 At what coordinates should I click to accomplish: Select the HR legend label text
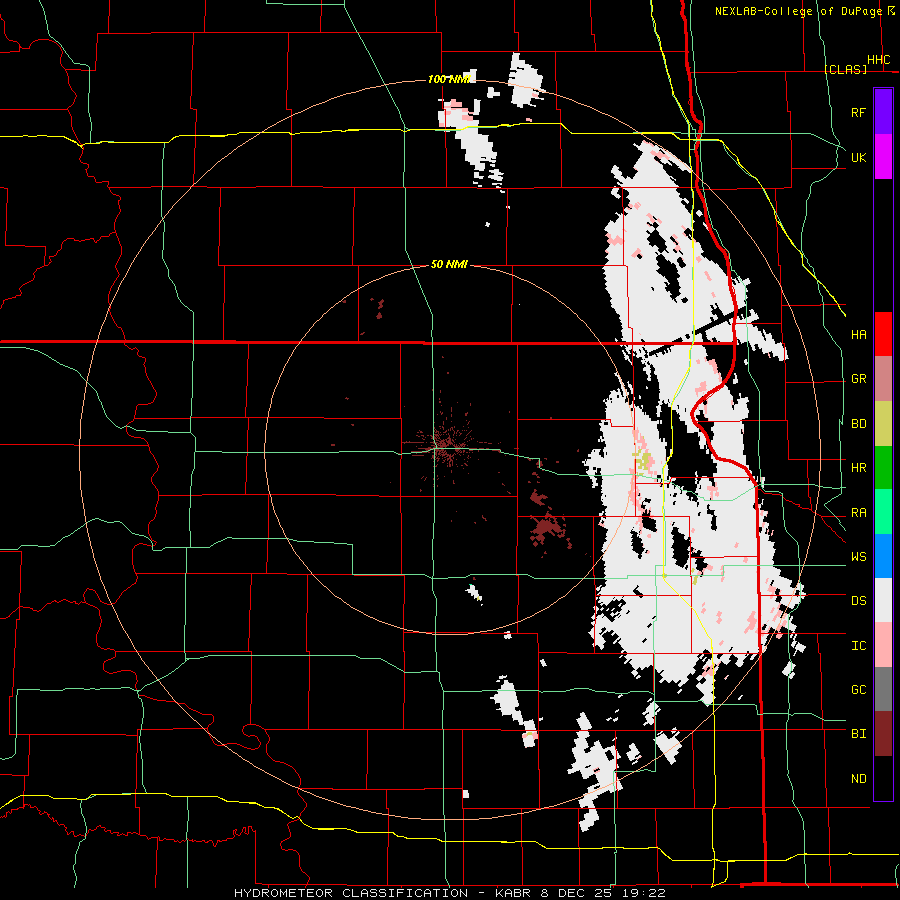coord(858,468)
